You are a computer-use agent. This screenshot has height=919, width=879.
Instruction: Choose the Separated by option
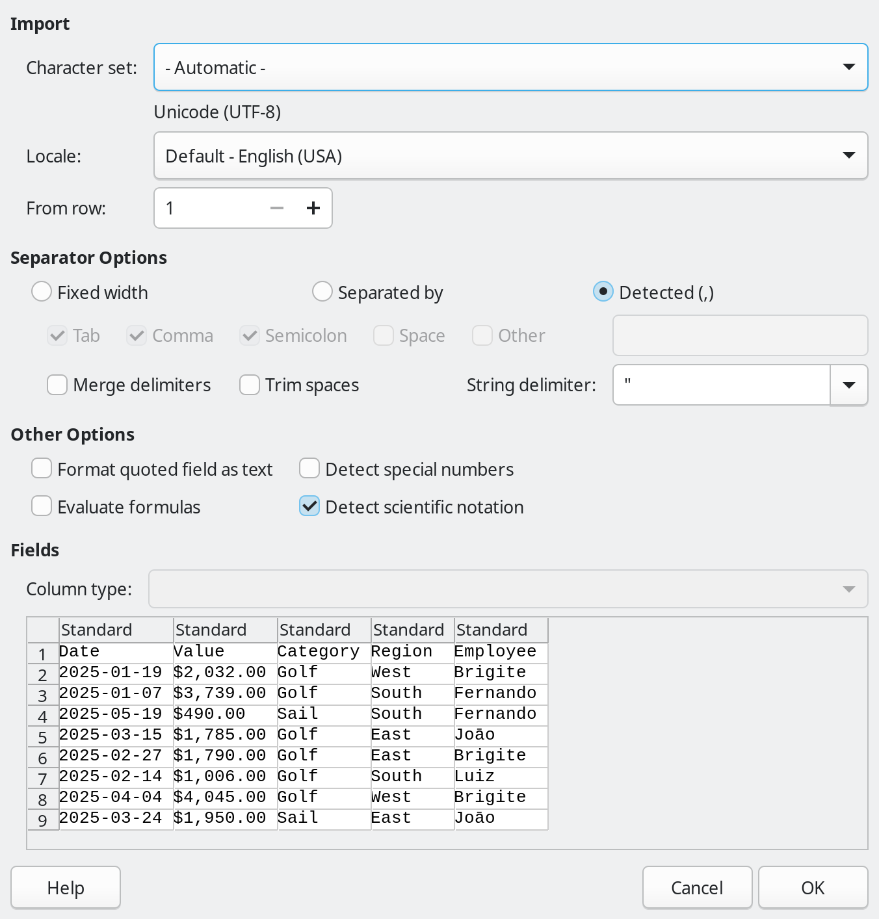tap(322, 291)
